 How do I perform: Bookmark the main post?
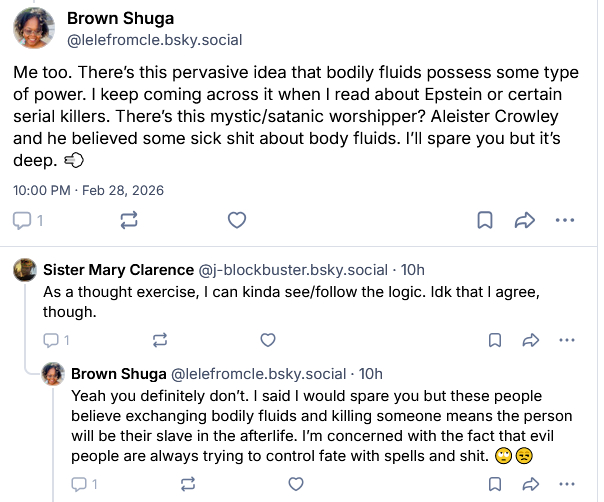483,220
